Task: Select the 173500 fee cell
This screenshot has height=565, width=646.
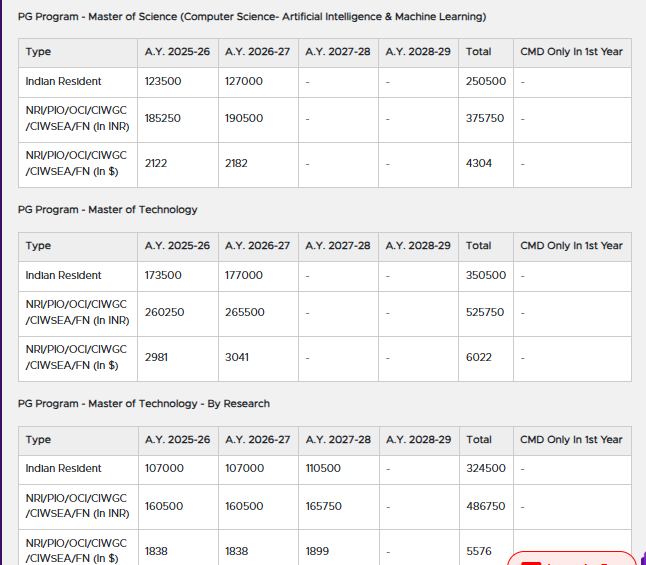Action: pyautogui.click(x=163, y=275)
